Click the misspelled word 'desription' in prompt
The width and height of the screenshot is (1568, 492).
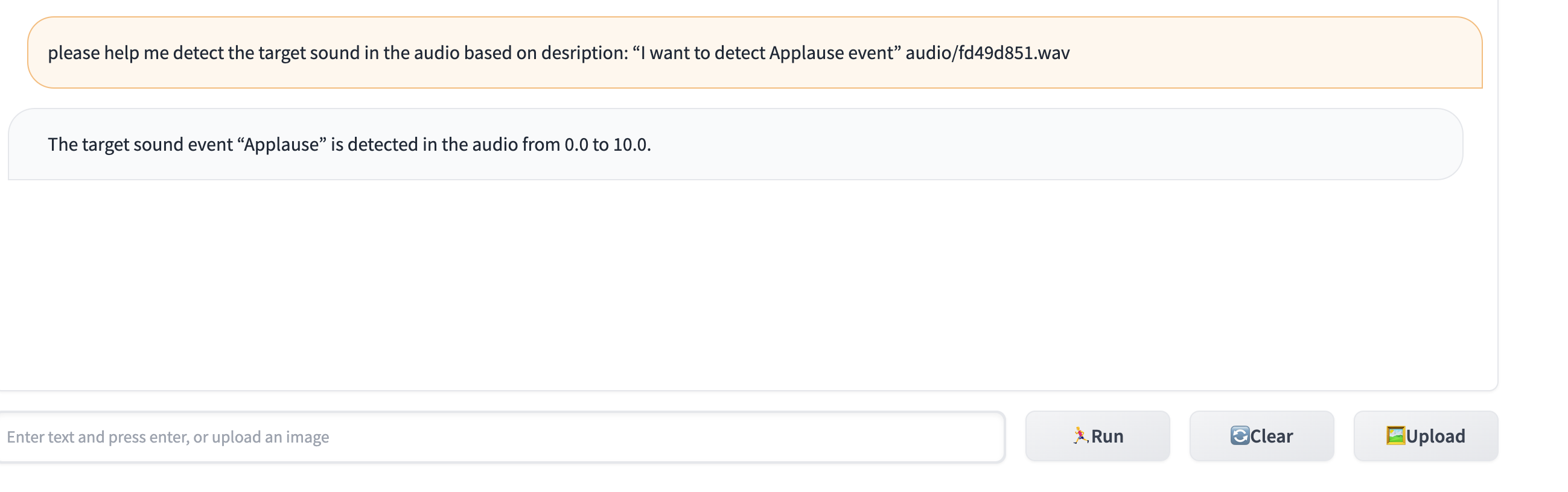click(x=583, y=54)
